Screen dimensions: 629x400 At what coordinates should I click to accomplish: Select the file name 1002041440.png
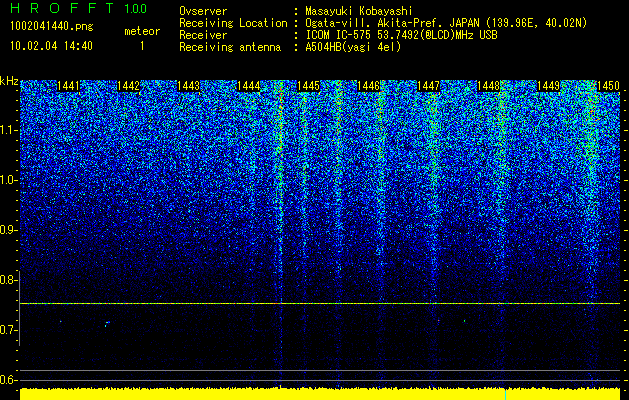[x=52, y=27]
